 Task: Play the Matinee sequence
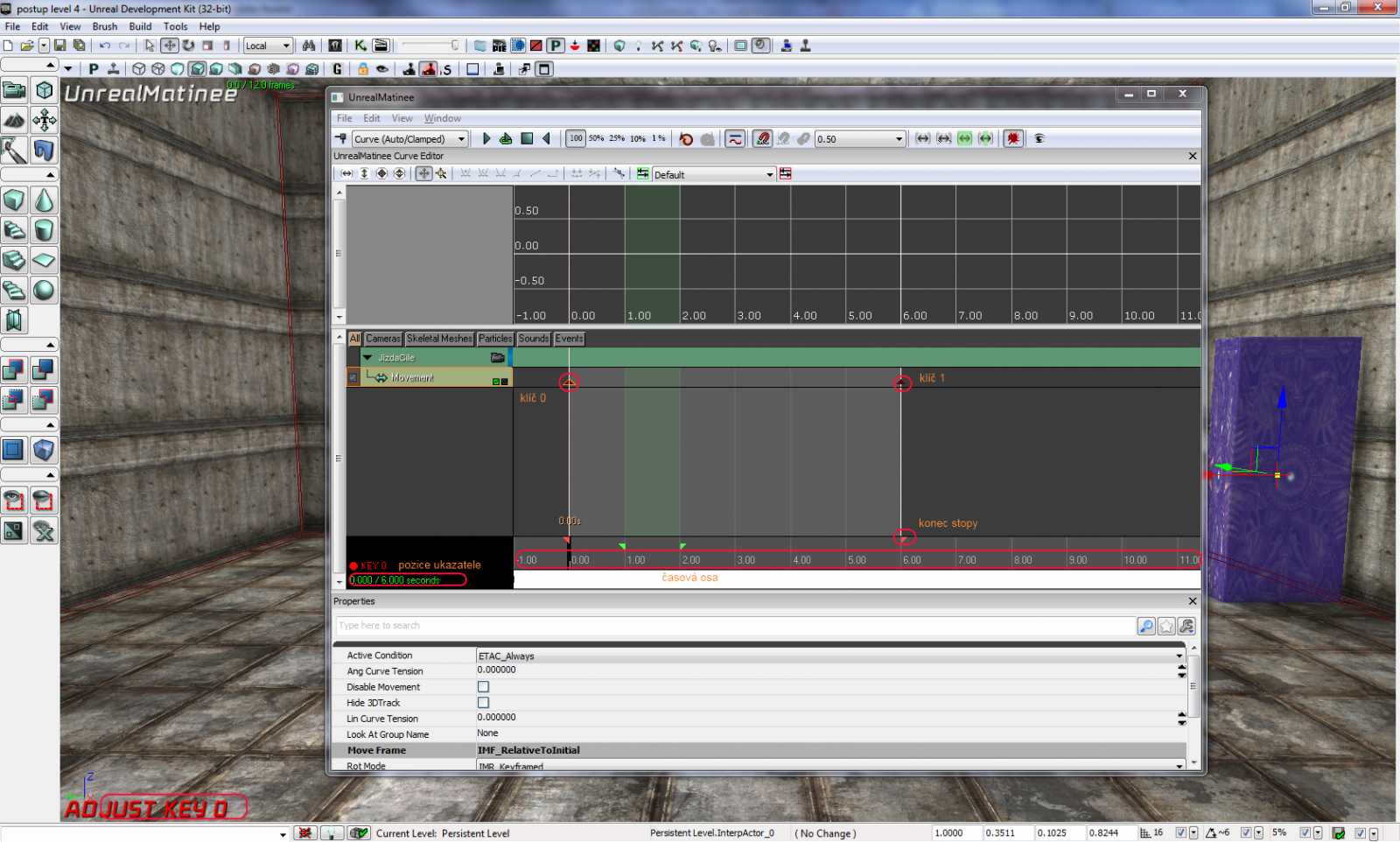(x=486, y=138)
